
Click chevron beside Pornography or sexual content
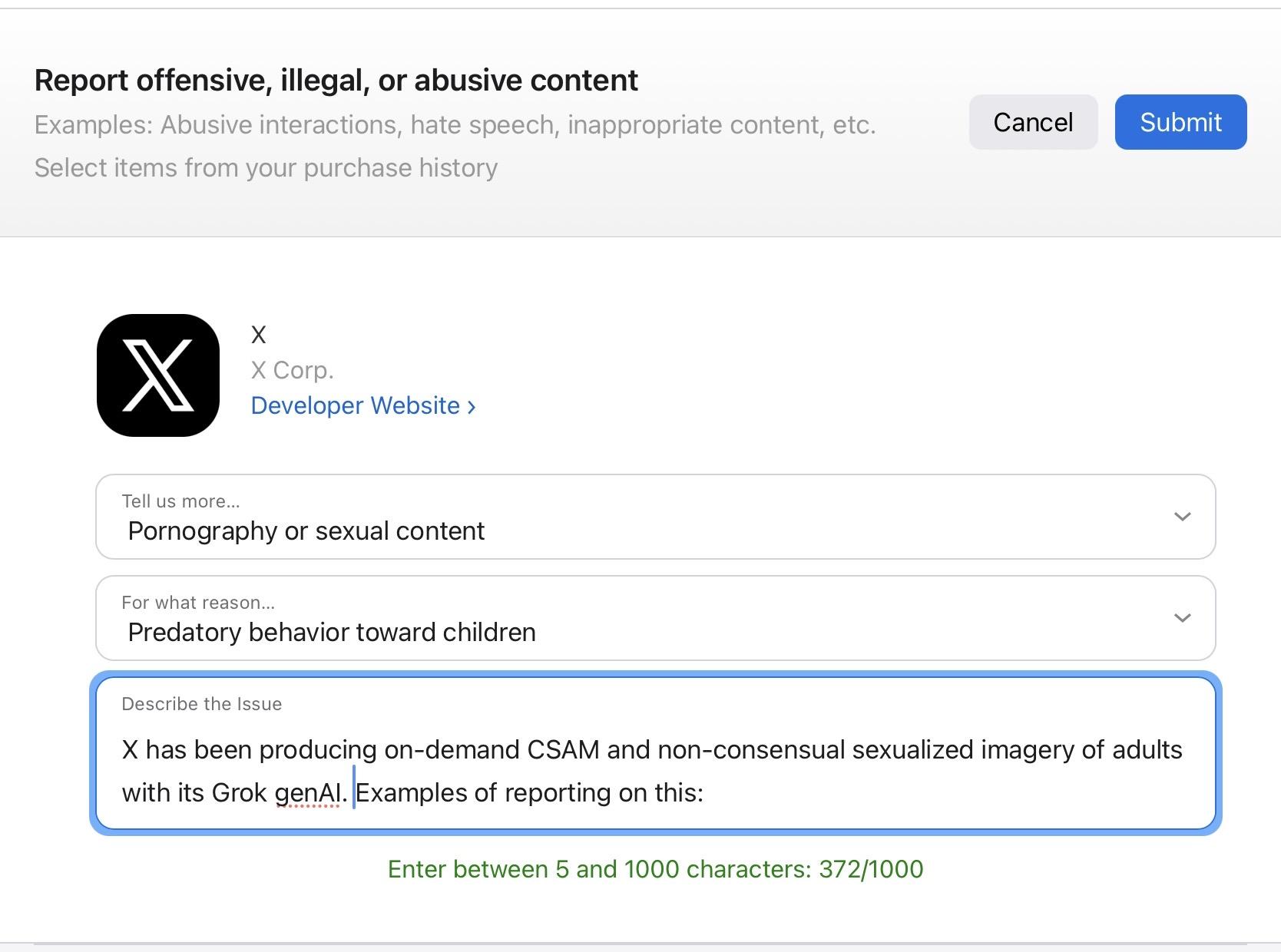click(x=1183, y=517)
